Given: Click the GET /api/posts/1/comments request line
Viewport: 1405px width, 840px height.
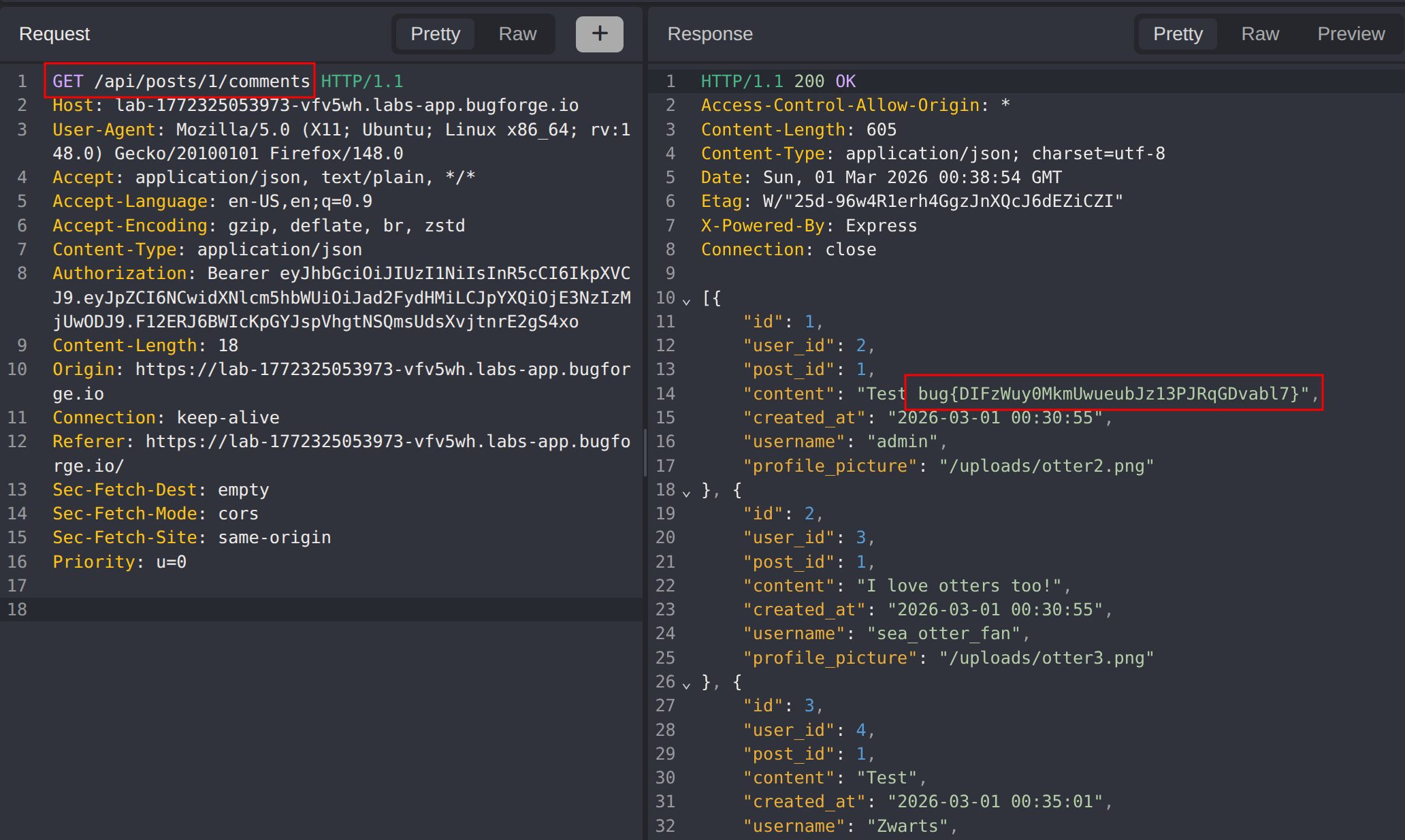Looking at the screenshot, I should pos(180,81).
